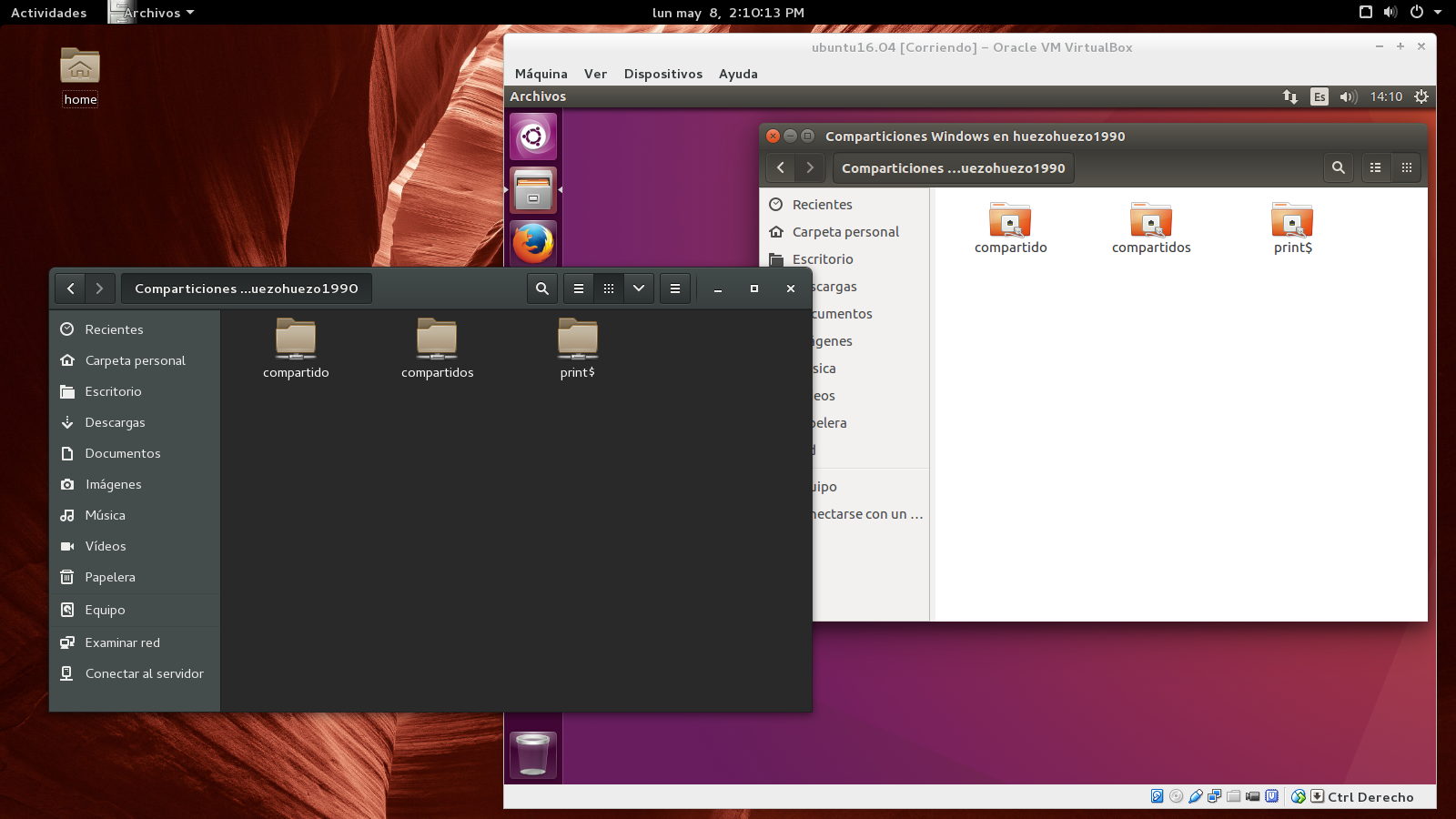Click the Files launcher icon in Unity

tap(533, 189)
